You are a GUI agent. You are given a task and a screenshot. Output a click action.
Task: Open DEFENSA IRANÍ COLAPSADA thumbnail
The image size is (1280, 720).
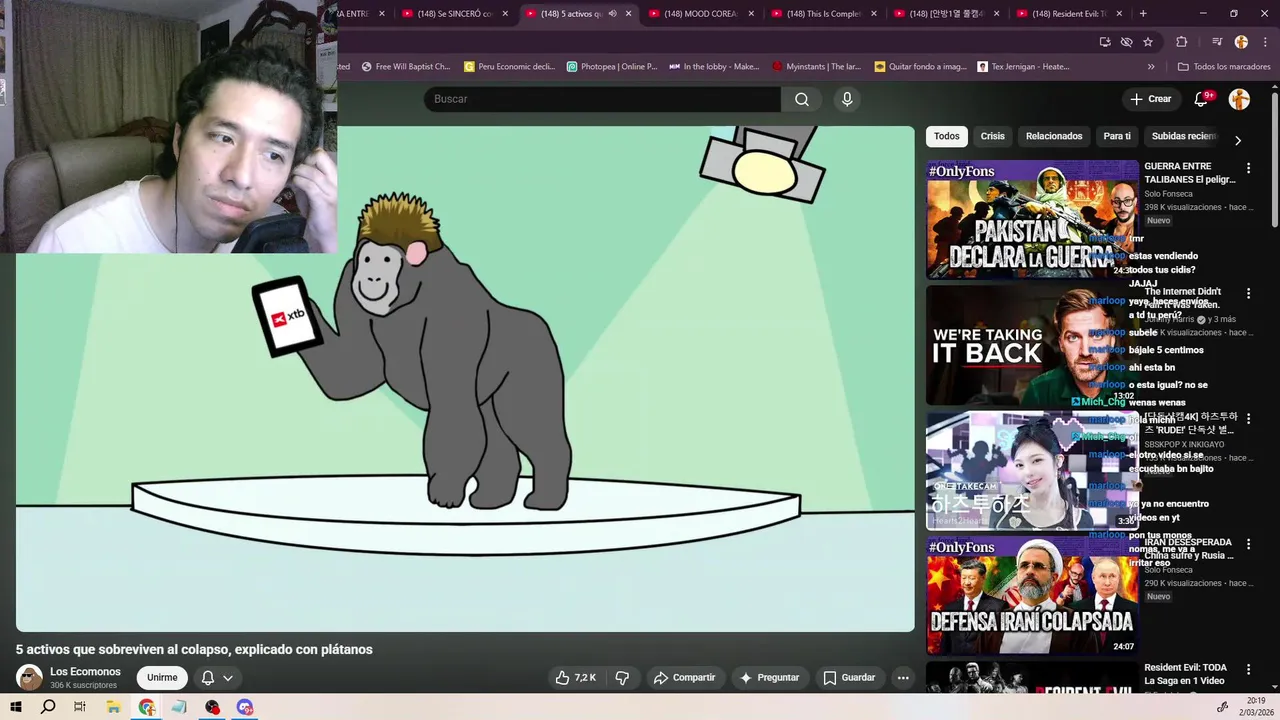pos(1032,595)
